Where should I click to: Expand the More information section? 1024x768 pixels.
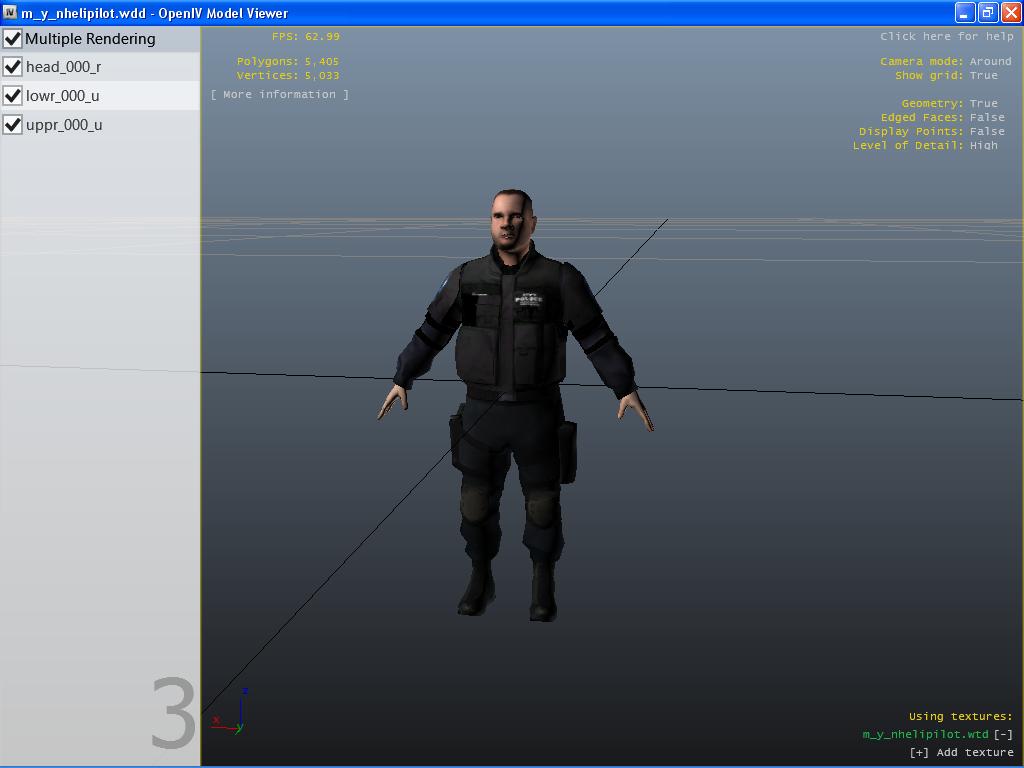click(280, 95)
